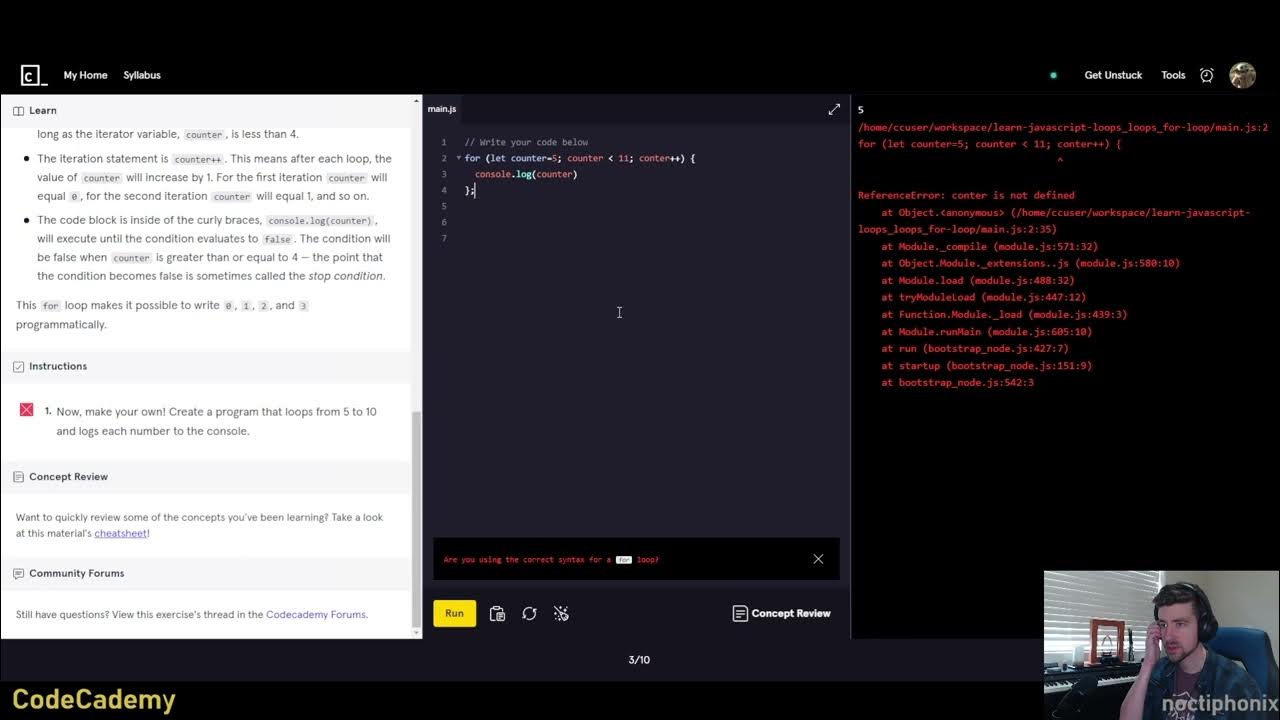Place cursor on console.log(counter) line
Image resolution: width=1280 pixels, height=720 pixels.
pyautogui.click(x=526, y=174)
